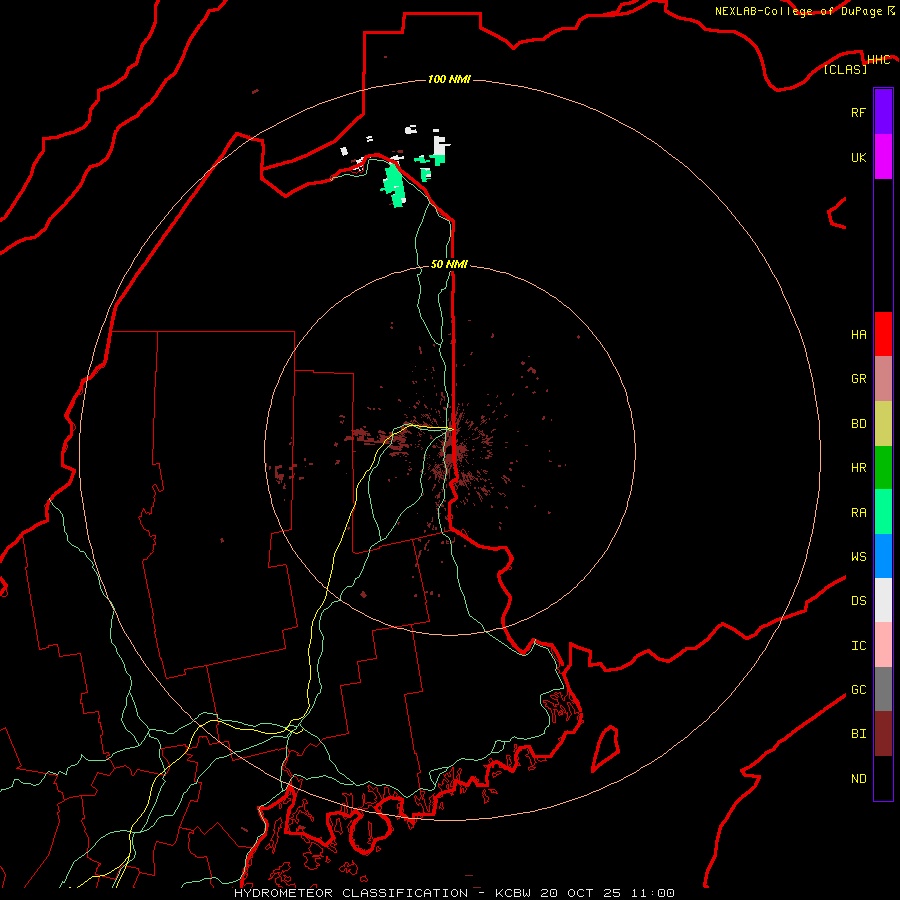Click the large green rain echo
900x900 pixels.
point(394,184)
